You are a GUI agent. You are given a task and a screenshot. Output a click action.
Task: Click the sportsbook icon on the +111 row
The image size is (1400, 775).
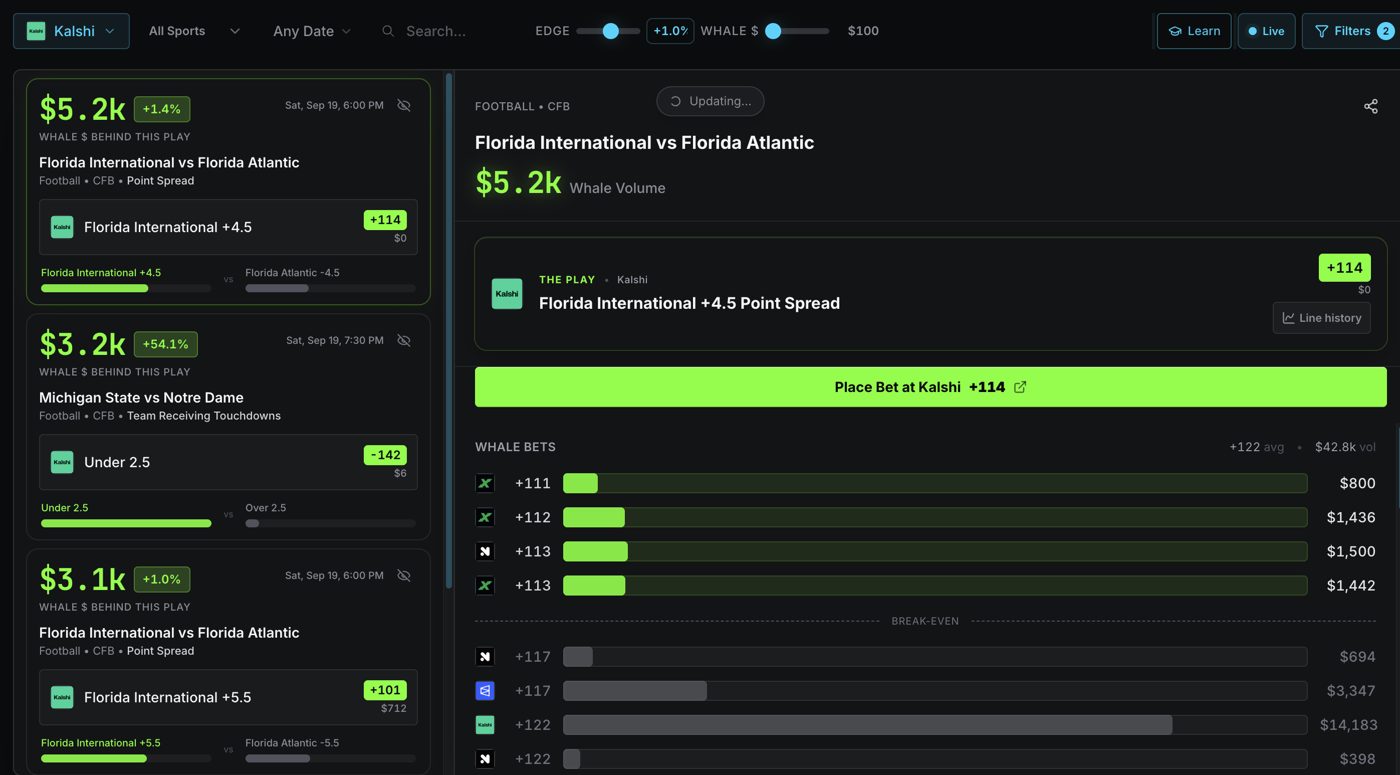point(485,483)
